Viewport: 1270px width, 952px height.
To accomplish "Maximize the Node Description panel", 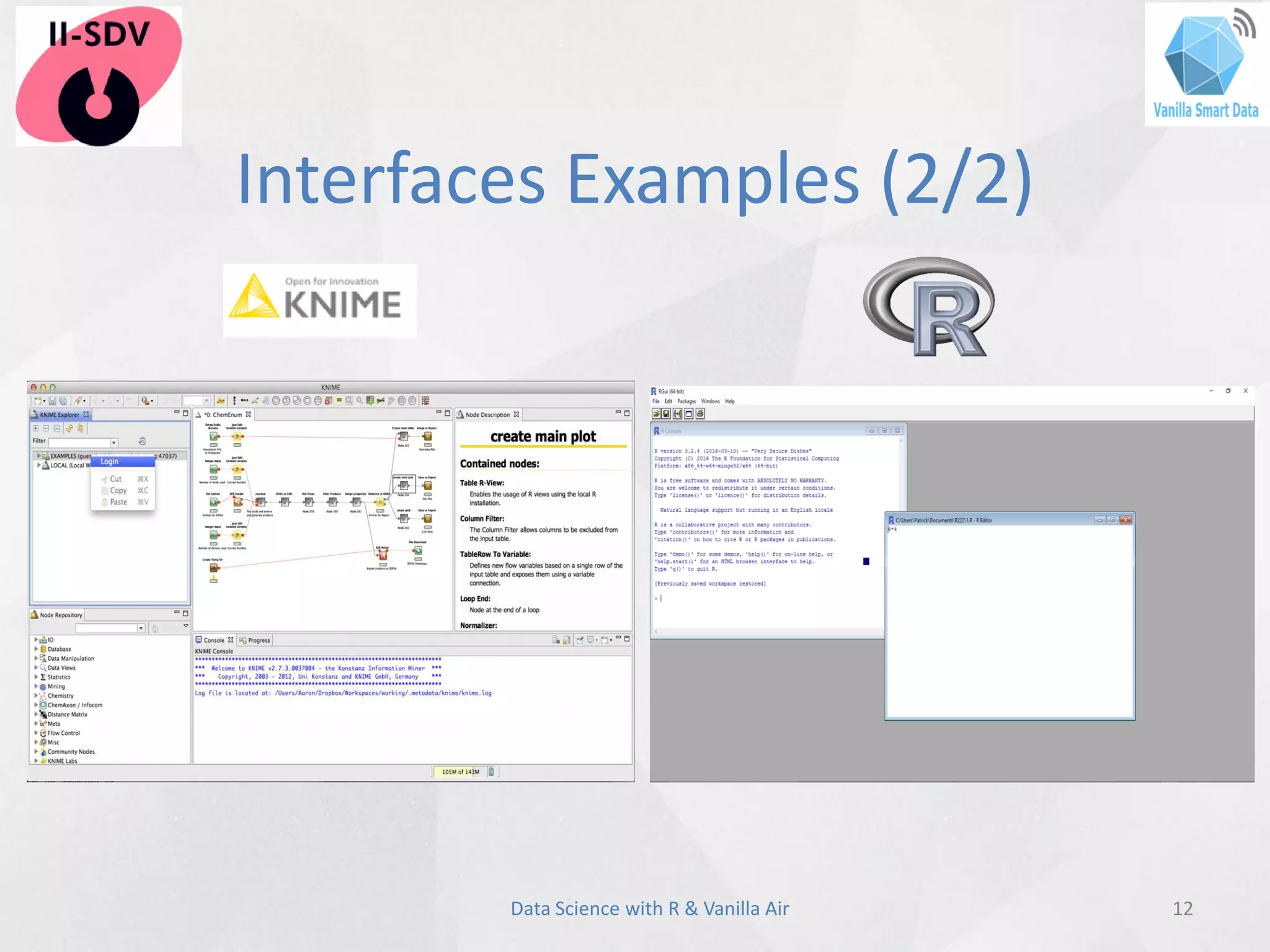I will 627,413.
